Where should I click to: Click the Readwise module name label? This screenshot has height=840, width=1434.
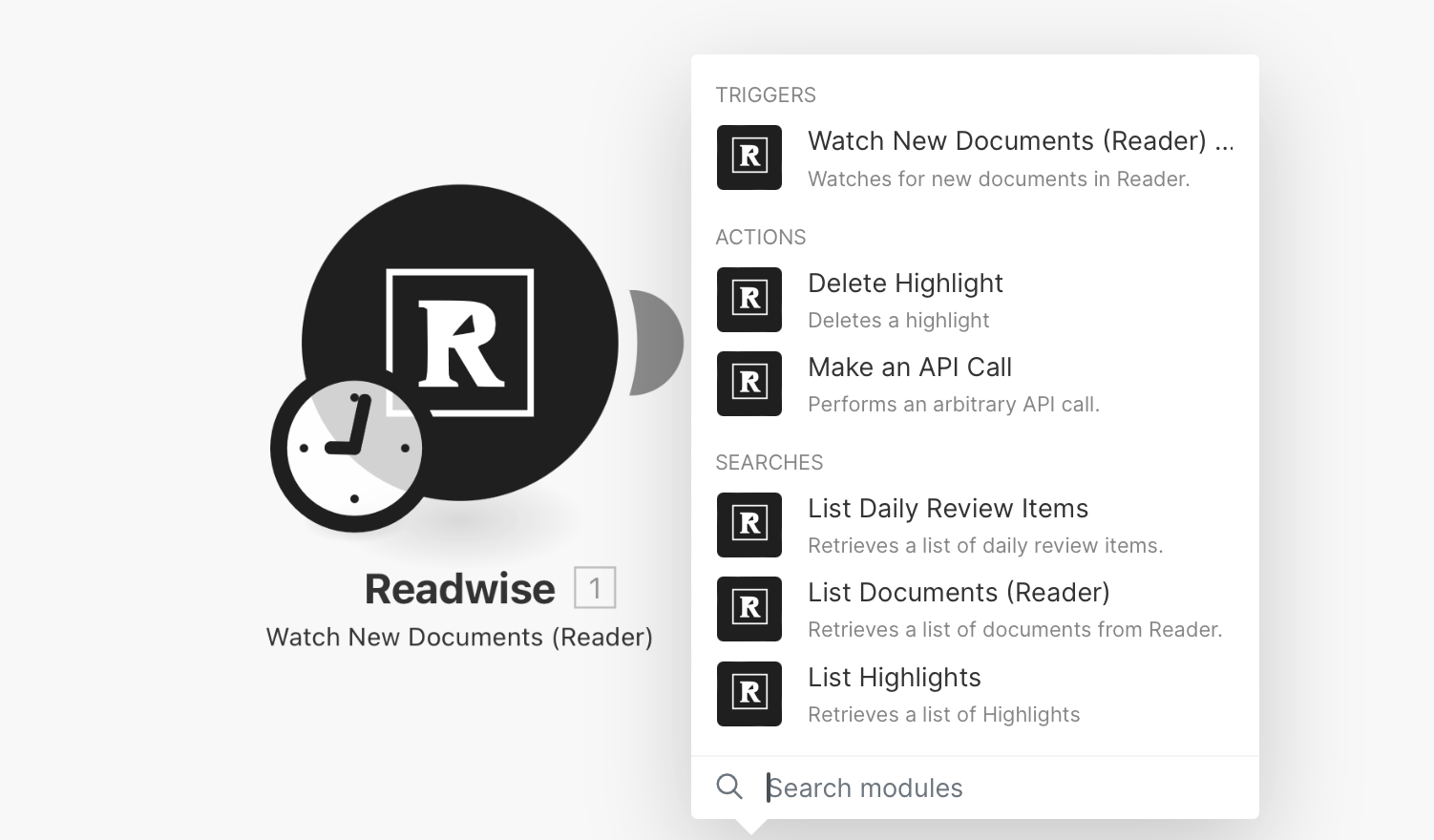[459, 589]
